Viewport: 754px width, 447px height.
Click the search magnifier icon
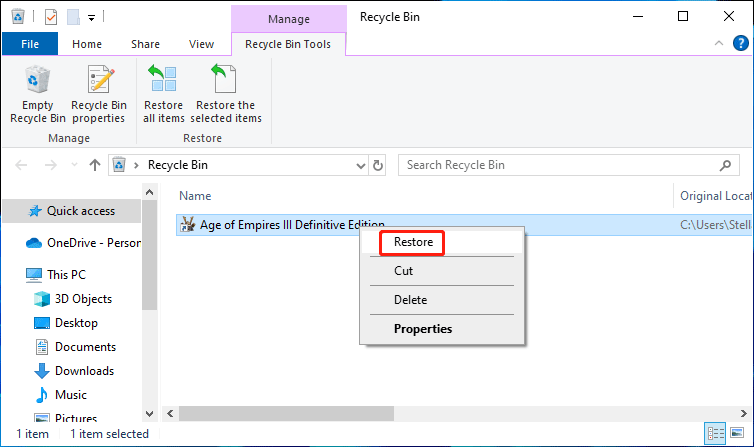(x=725, y=165)
